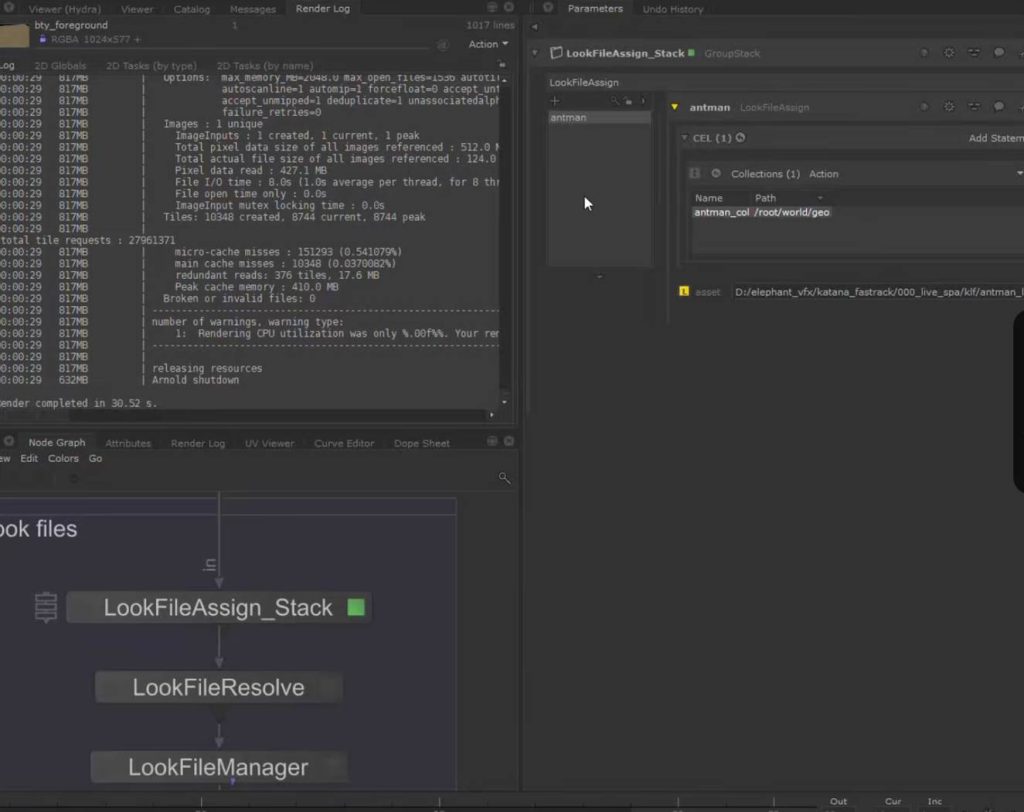The height and width of the screenshot is (812, 1024).
Task: Select the LookFileResolve node
Action: click(219, 688)
